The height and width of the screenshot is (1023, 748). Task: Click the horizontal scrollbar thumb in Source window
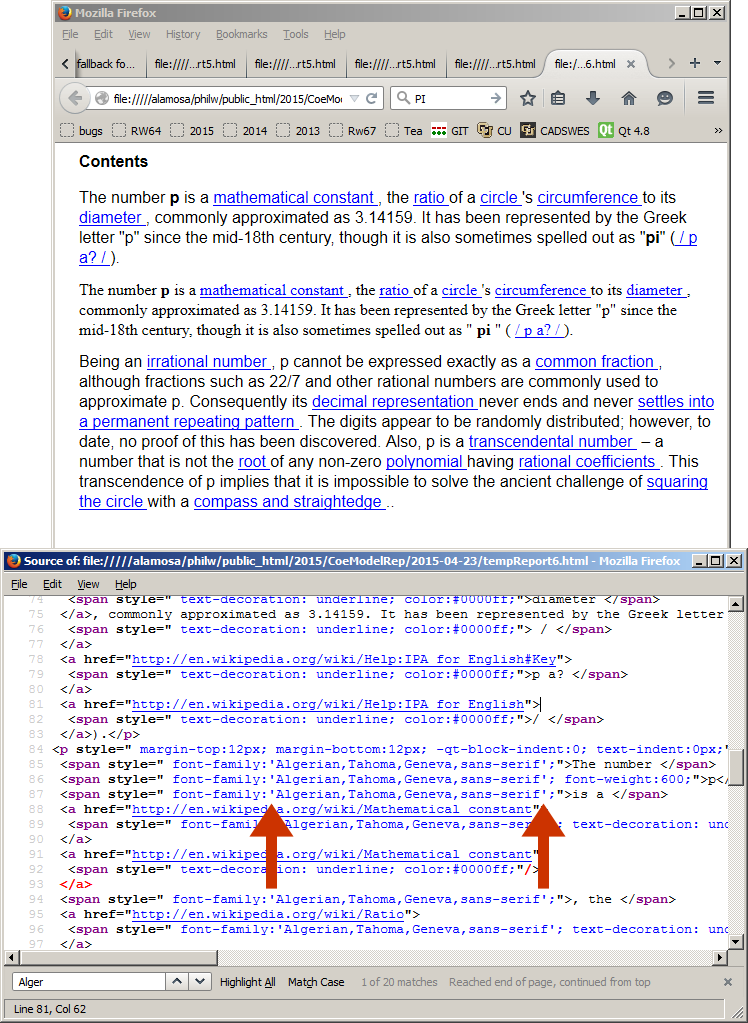[119, 957]
